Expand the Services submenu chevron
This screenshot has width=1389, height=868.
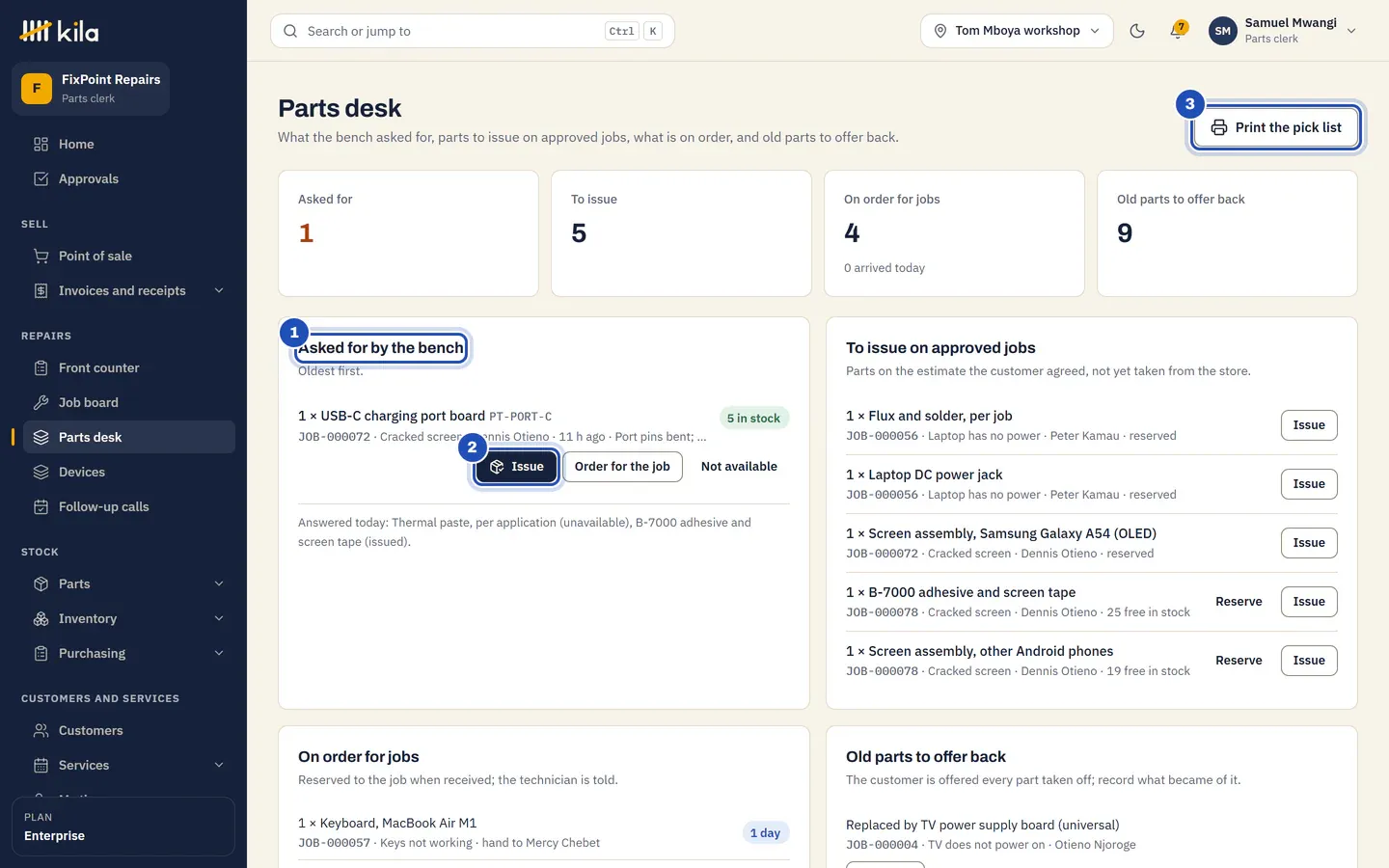pos(219,766)
